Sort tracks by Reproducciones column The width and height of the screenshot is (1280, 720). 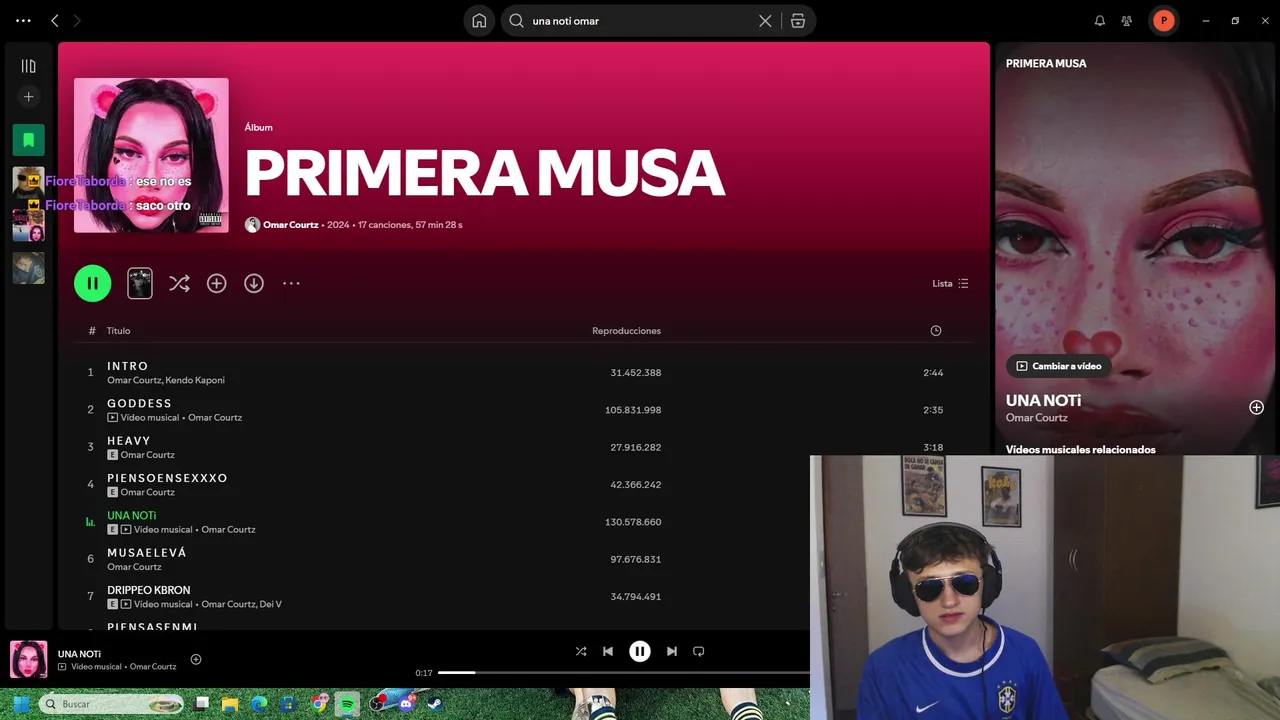tap(626, 331)
